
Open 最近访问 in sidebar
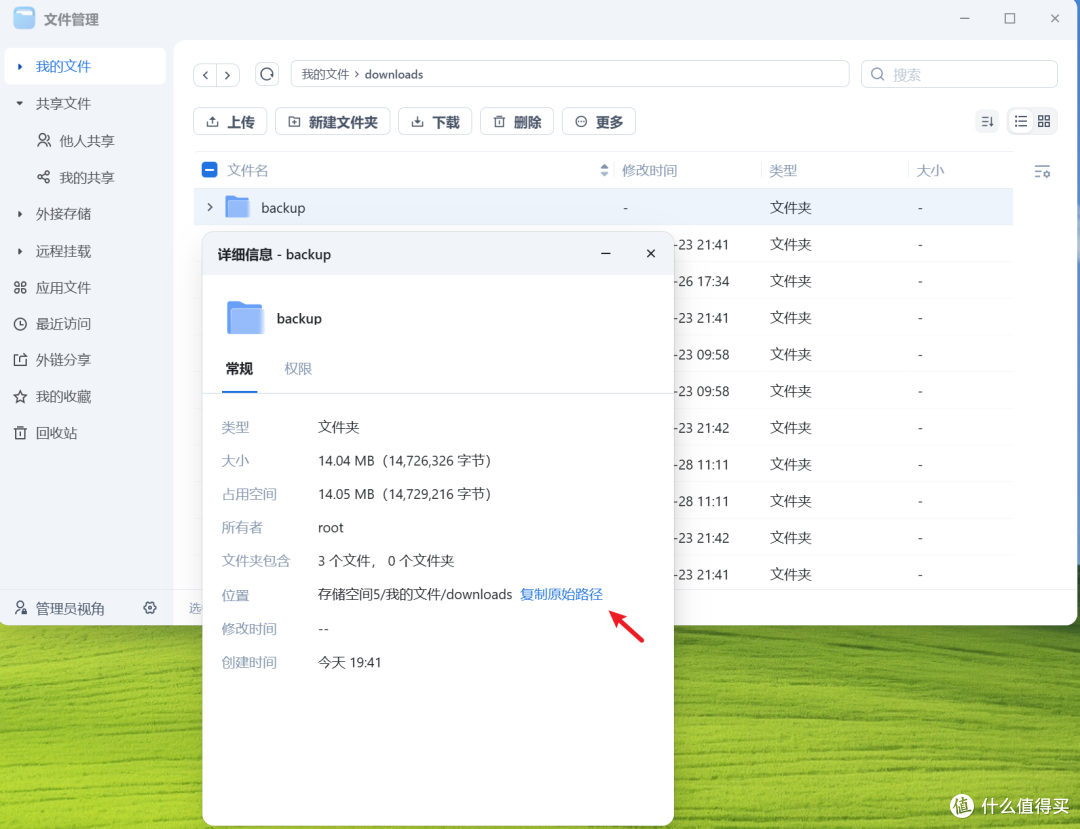(x=52, y=324)
